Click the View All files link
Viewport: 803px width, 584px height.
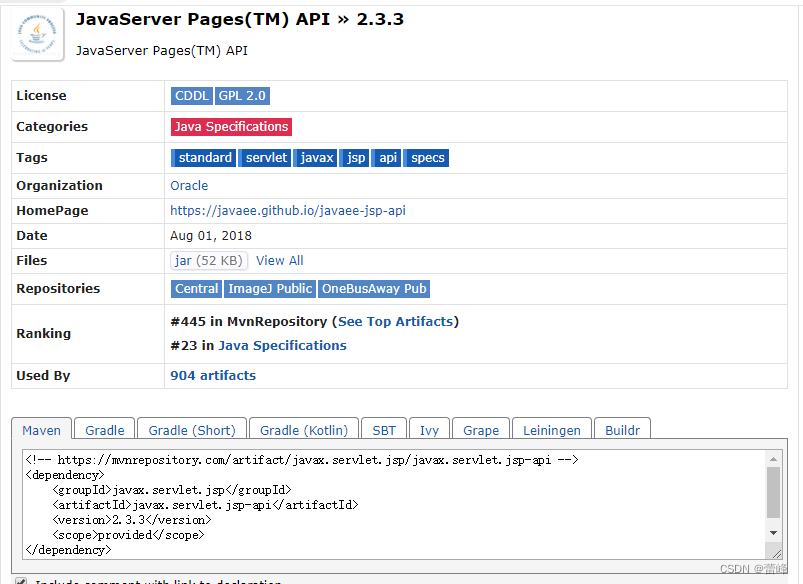pyautogui.click(x=280, y=261)
